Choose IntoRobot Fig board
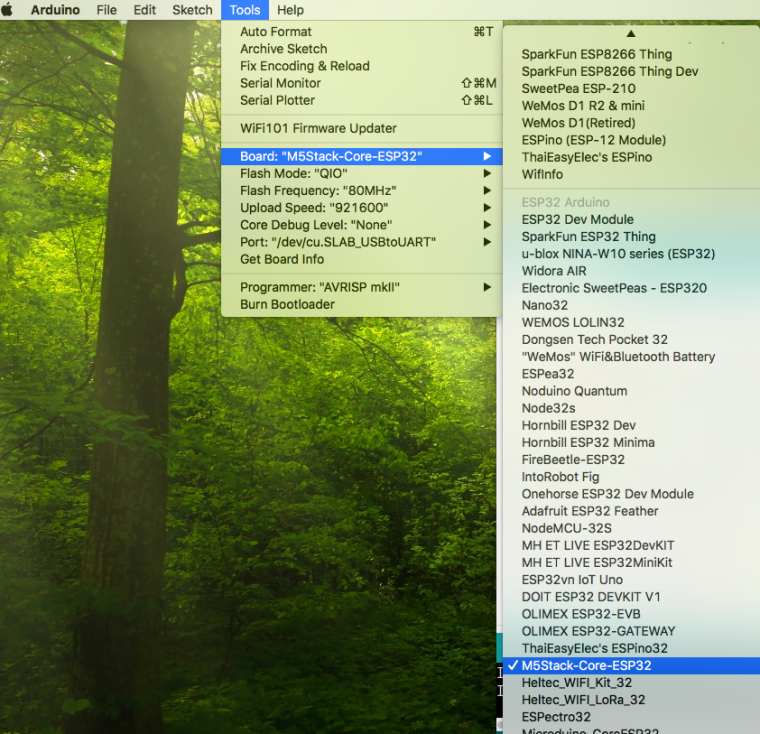The width and height of the screenshot is (760, 734). click(x=632, y=477)
